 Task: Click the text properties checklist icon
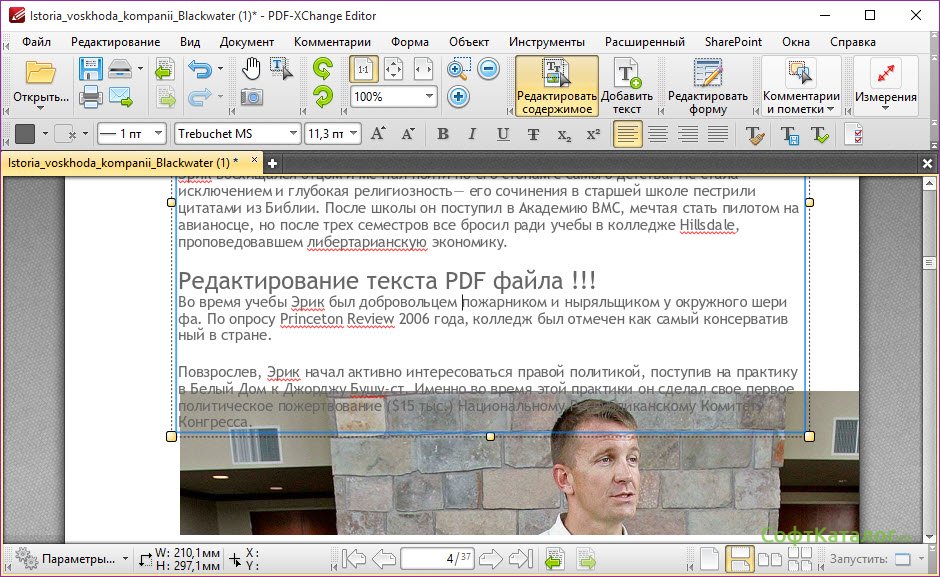tap(853, 134)
